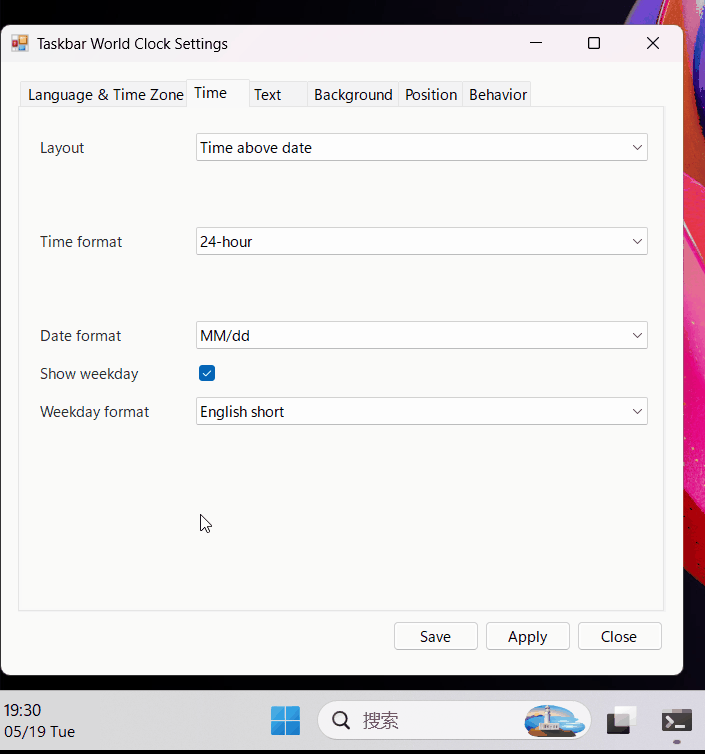Click the 05/19 Tue date text
The image size is (705, 754).
pos(39,731)
